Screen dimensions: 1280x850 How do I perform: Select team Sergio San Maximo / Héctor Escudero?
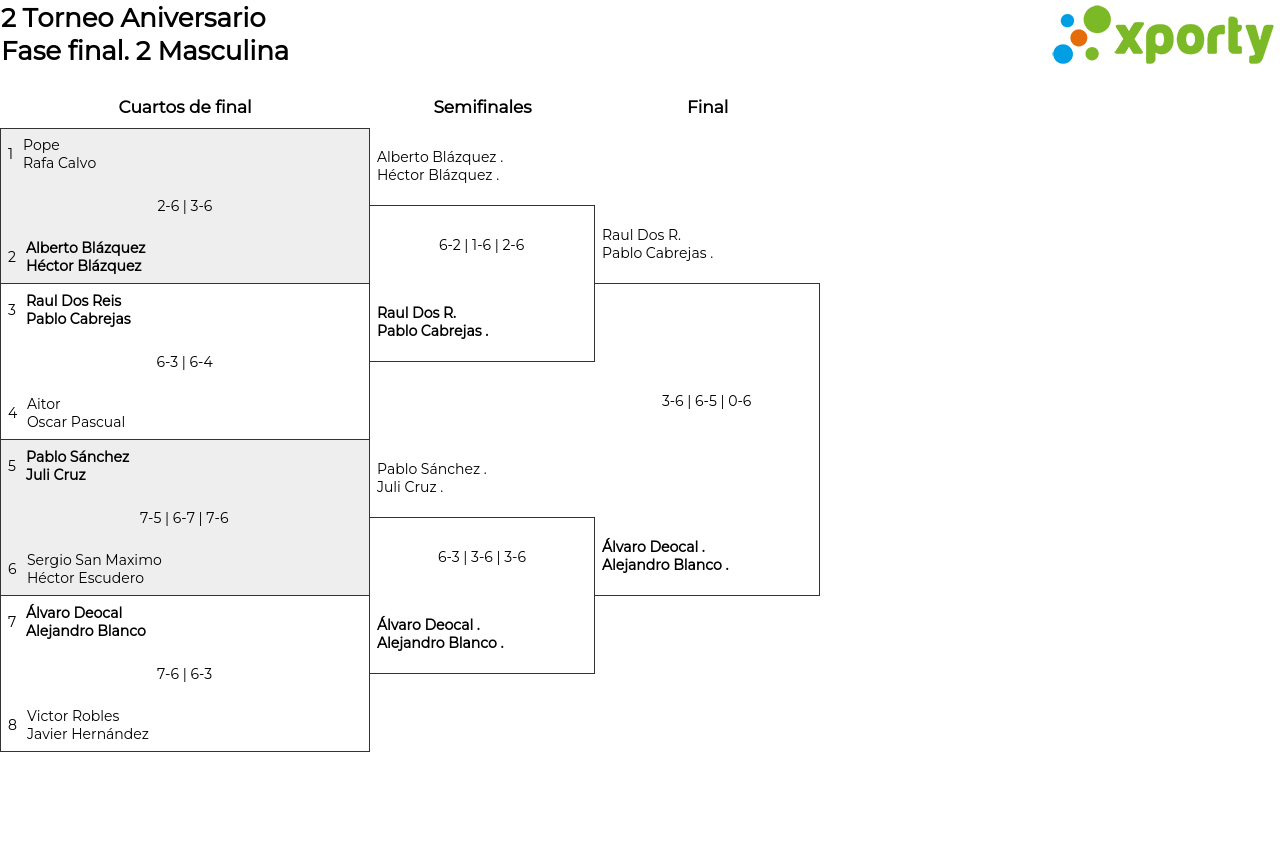pyautogui.click(x=94, y=569)
